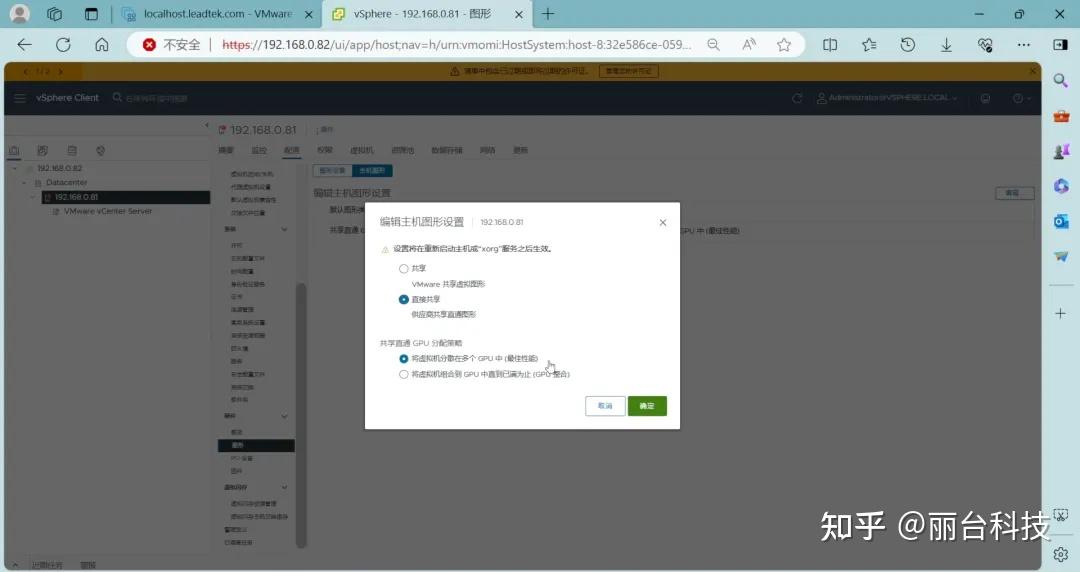Click the license management button in banner
The height and width of the screenshot is (572, 1080).
pos(628,71)
